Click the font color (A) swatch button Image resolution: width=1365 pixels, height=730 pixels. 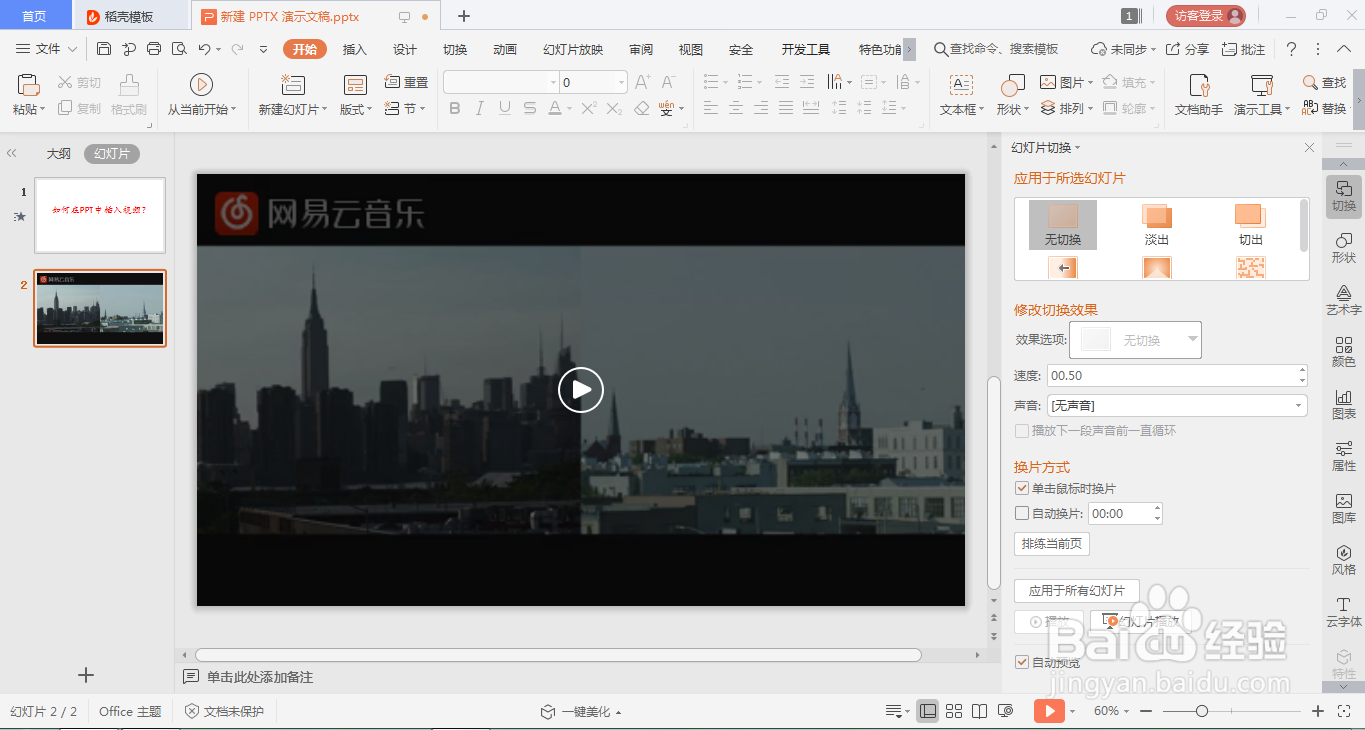554,108
